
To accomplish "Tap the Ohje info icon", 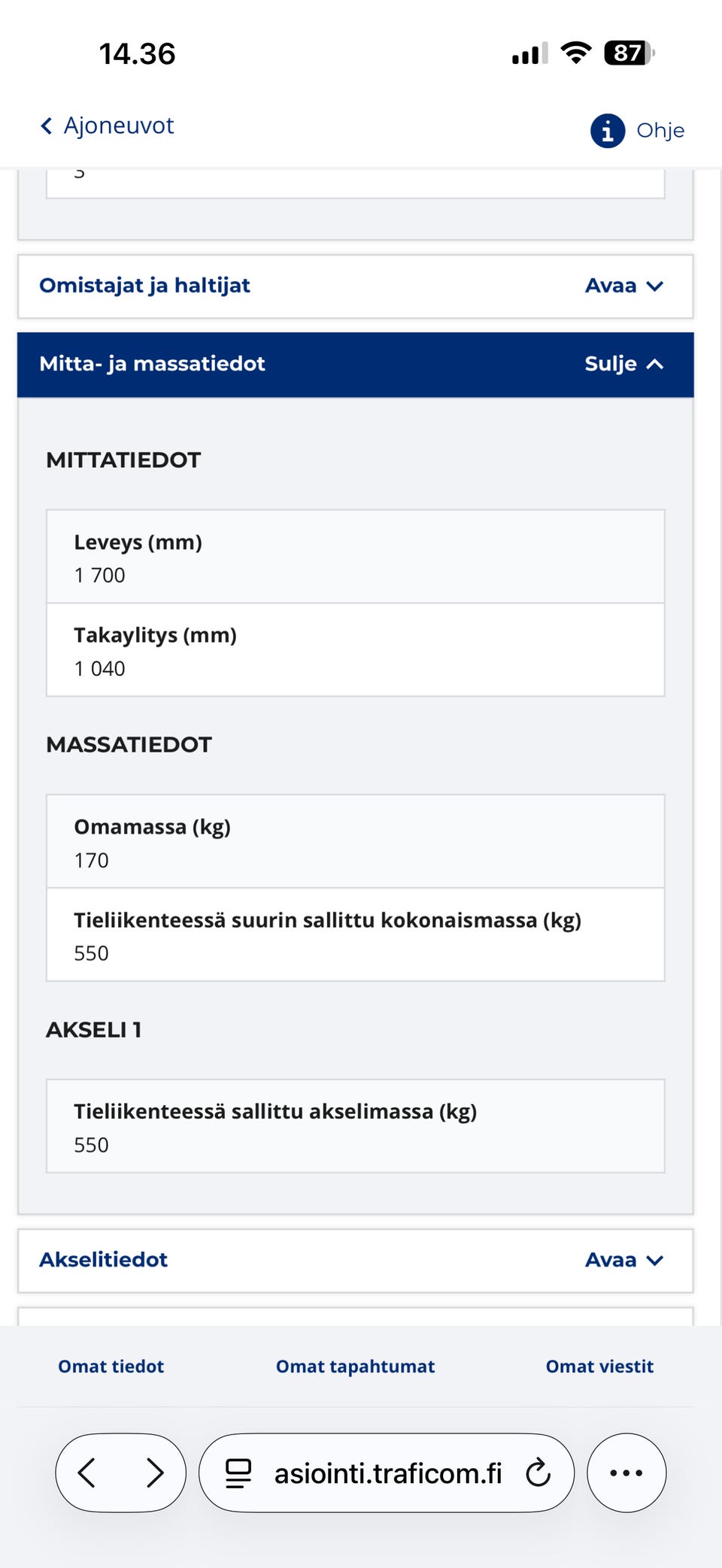I will click(x=606, y=129).
